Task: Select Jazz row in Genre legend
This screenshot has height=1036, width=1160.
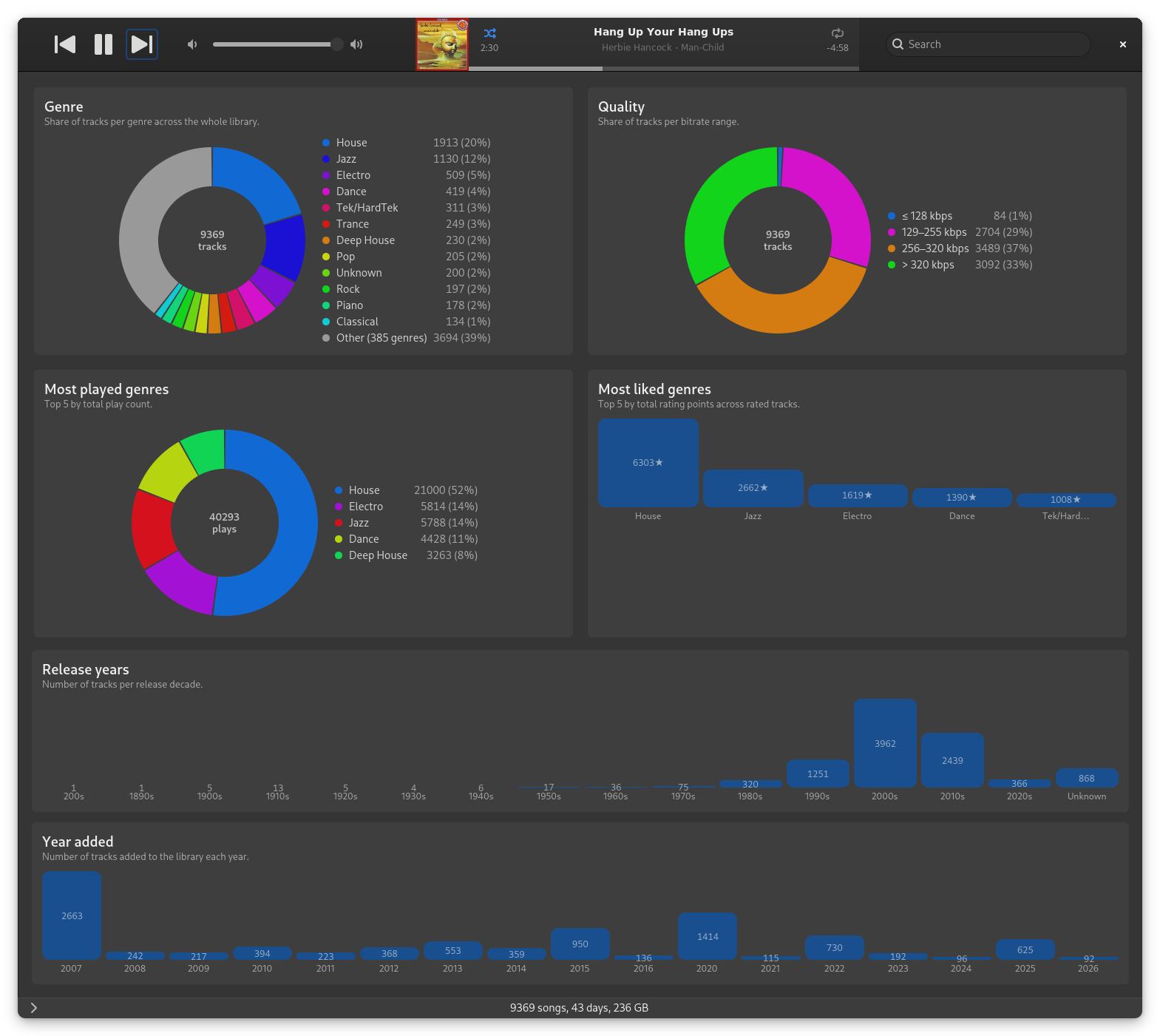Action: click(407, 159)
